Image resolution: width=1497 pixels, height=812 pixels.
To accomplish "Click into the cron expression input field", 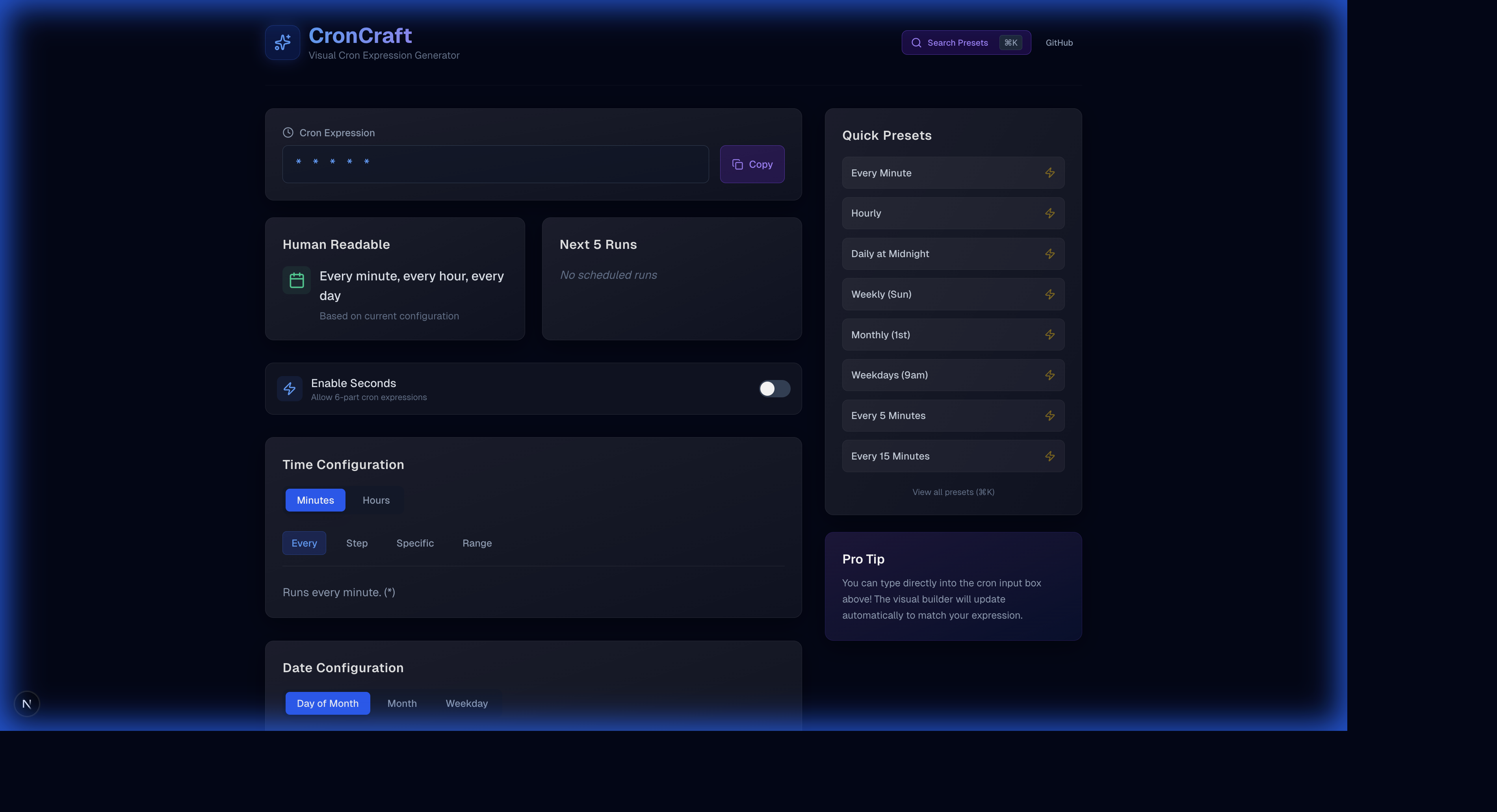I will 495,164.
